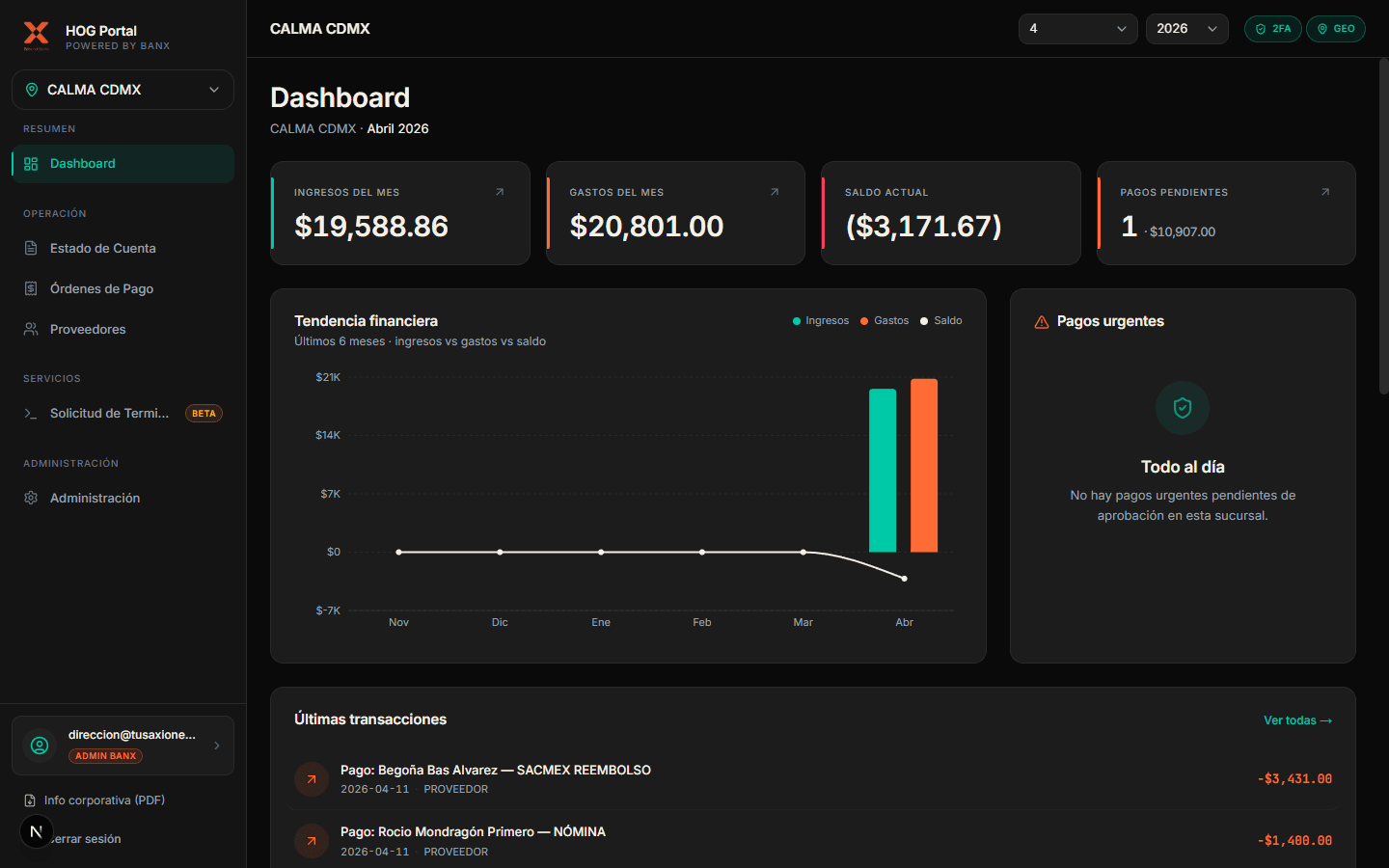Expand the CALMA CDMX location selector

[x=123, y=89]
